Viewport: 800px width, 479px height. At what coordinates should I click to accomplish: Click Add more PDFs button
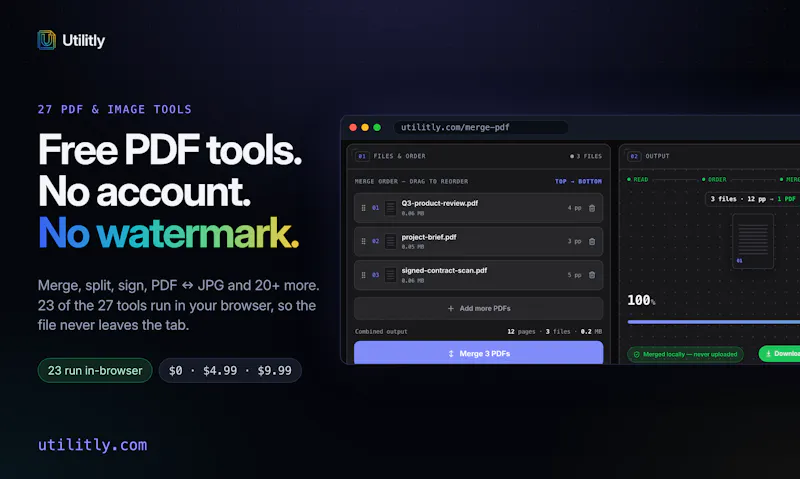479,308
